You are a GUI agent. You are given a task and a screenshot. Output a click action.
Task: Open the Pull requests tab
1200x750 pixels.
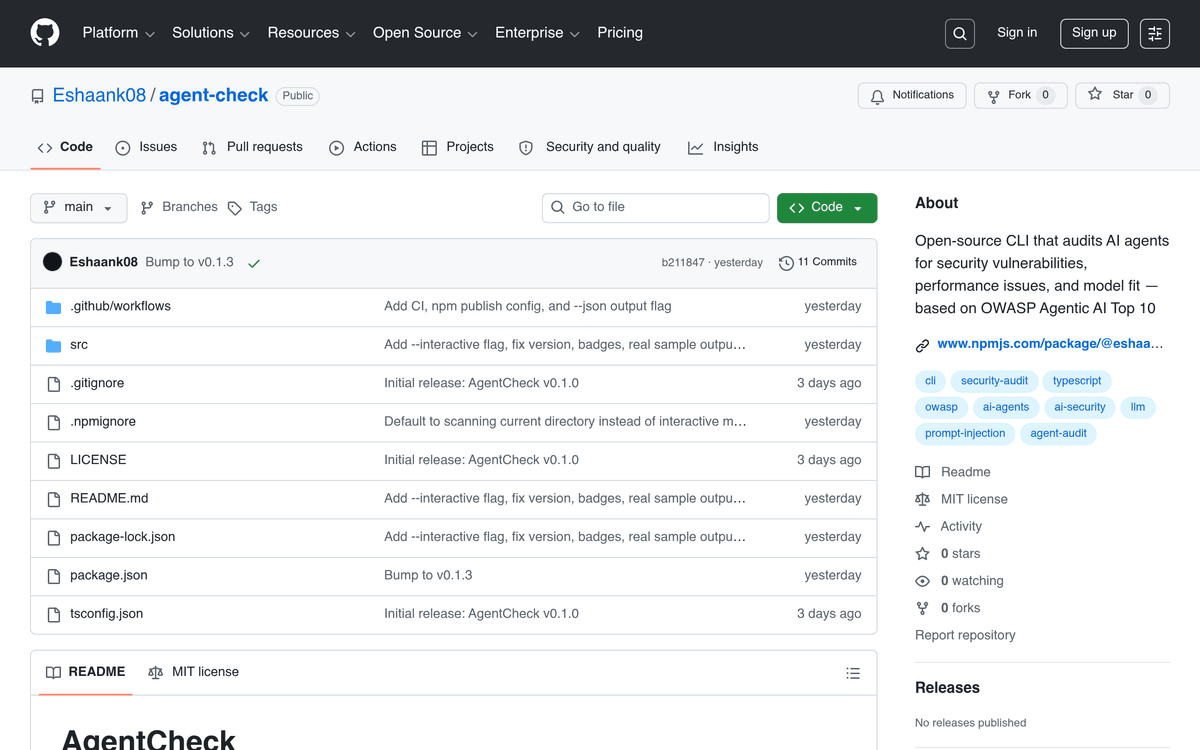click(252, 147)
